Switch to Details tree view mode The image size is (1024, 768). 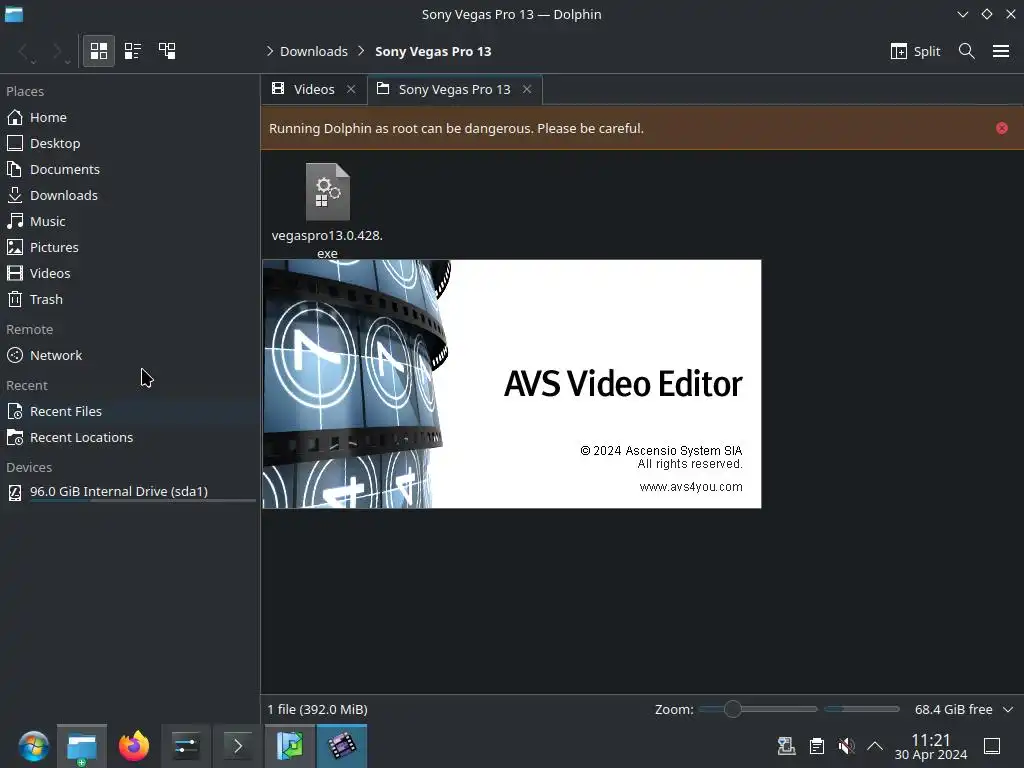tap(167, 51)
